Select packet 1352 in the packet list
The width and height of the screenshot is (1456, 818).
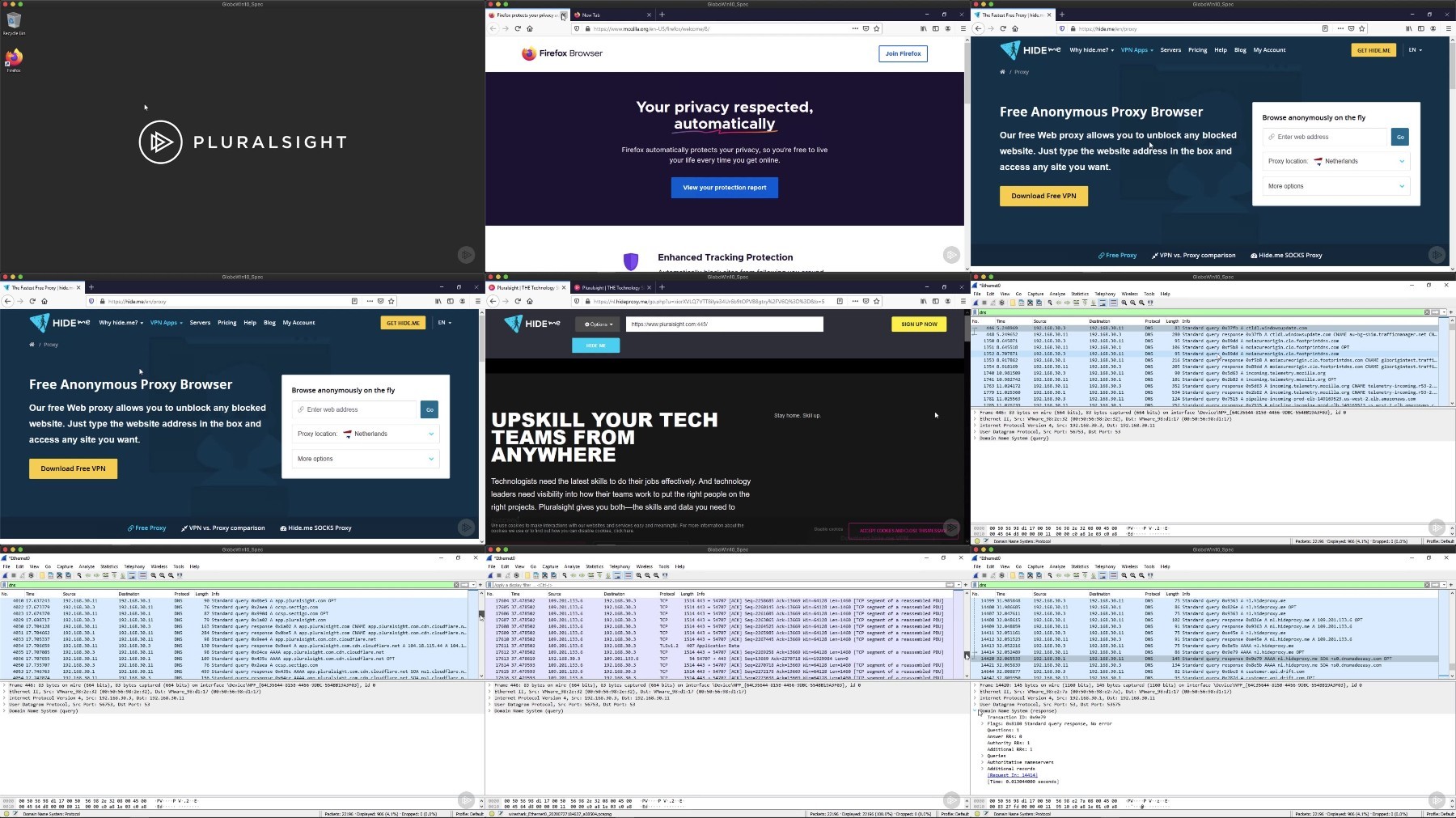[1205, 354]
